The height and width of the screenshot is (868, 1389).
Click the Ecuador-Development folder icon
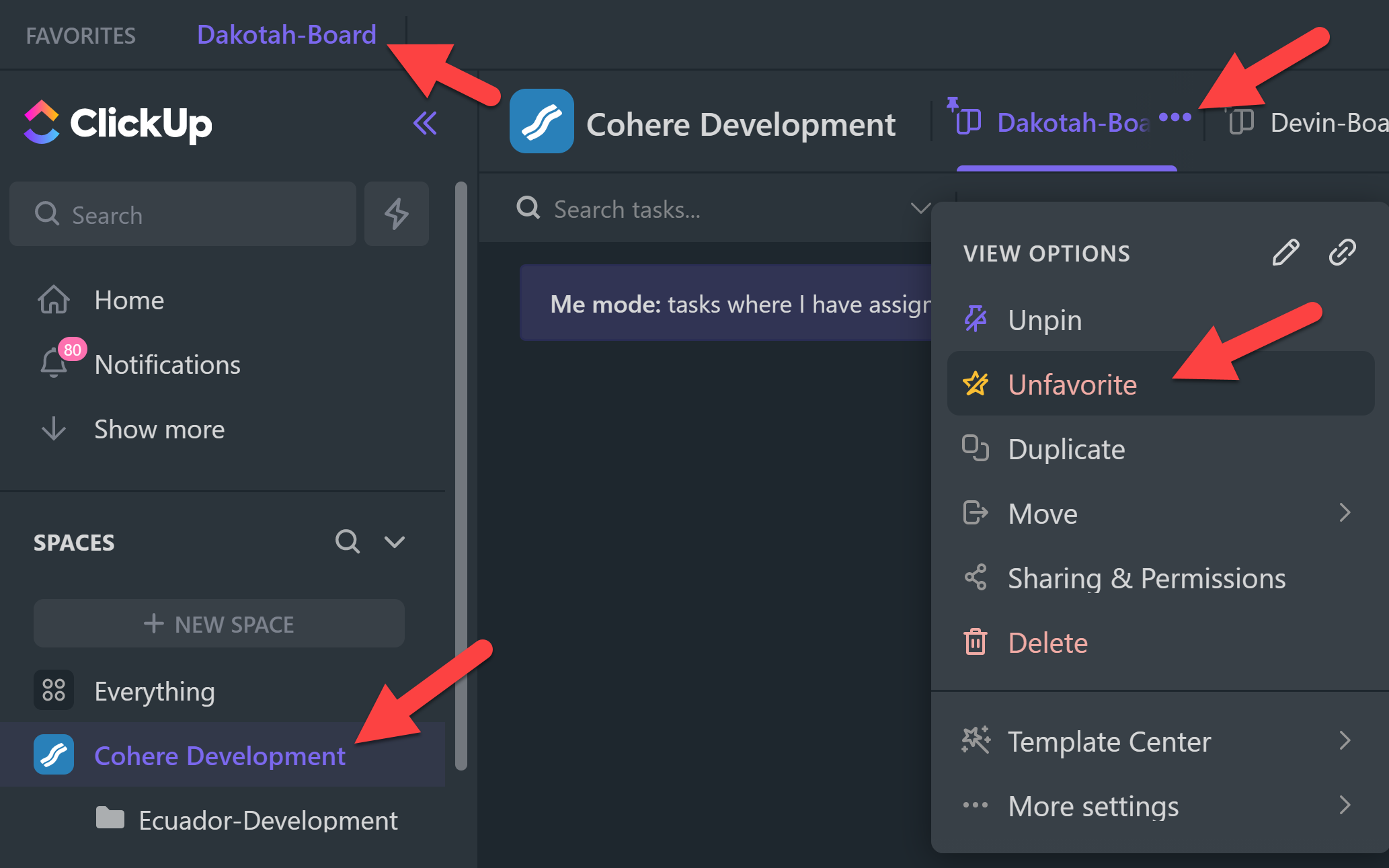point(110,818)
